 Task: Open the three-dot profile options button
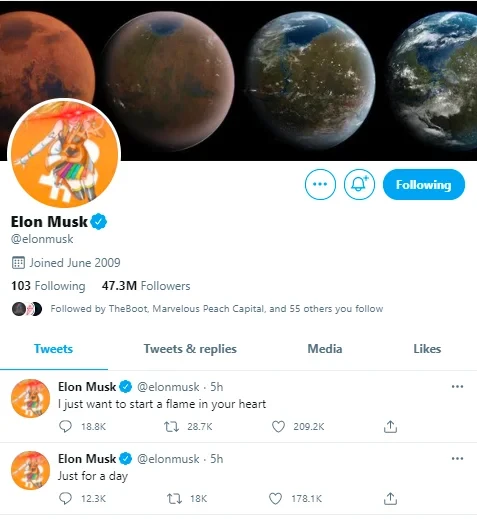point(320,184)
